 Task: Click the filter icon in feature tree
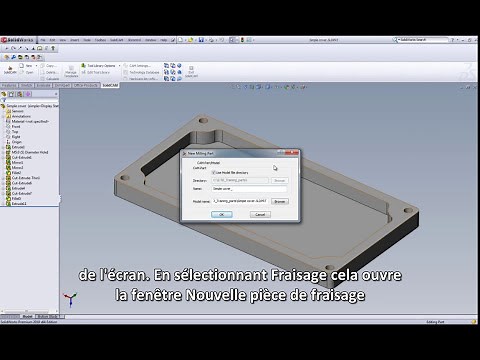[4, 100]
